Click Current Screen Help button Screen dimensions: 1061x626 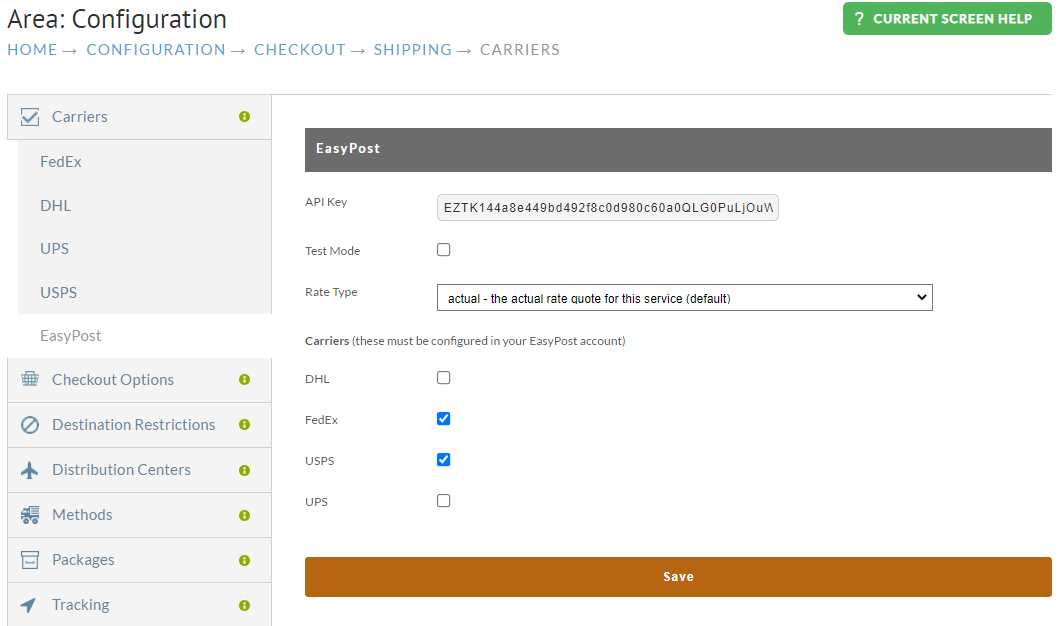coord(947,19)
